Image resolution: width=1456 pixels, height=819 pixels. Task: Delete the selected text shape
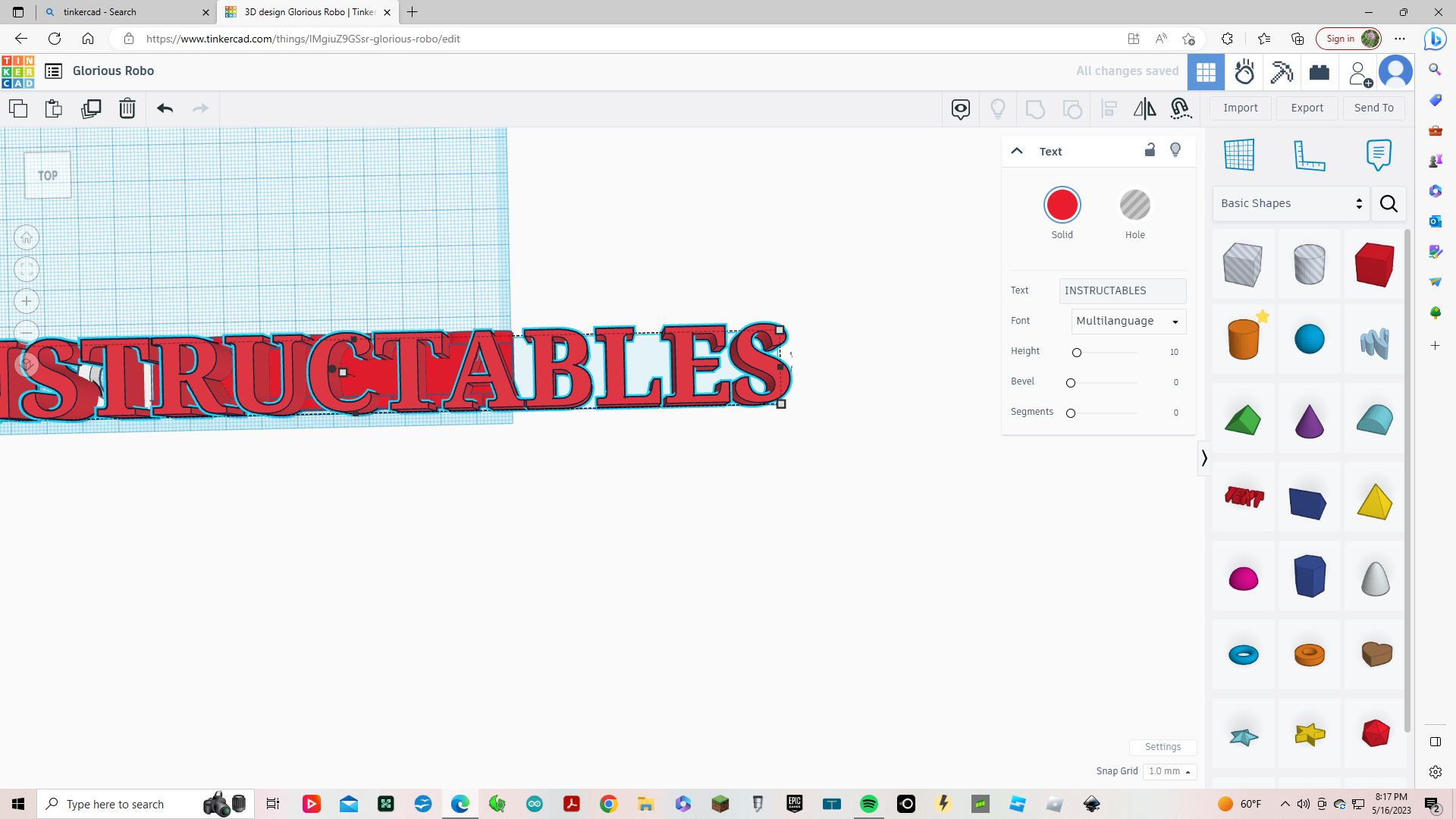pyautogui.click(x=127, y=108)
